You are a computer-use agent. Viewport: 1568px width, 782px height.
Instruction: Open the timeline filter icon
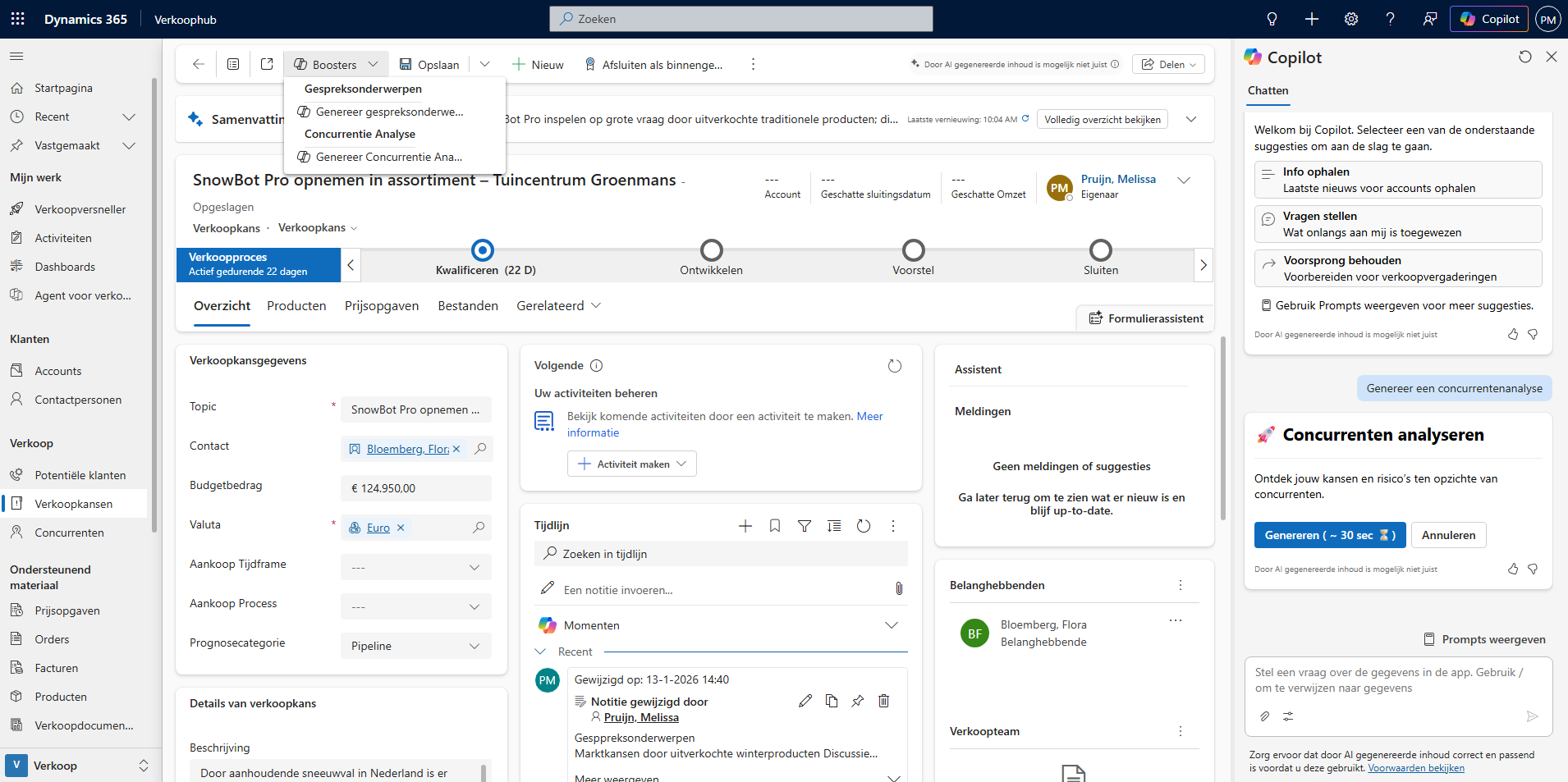click(x=805, y=526)
